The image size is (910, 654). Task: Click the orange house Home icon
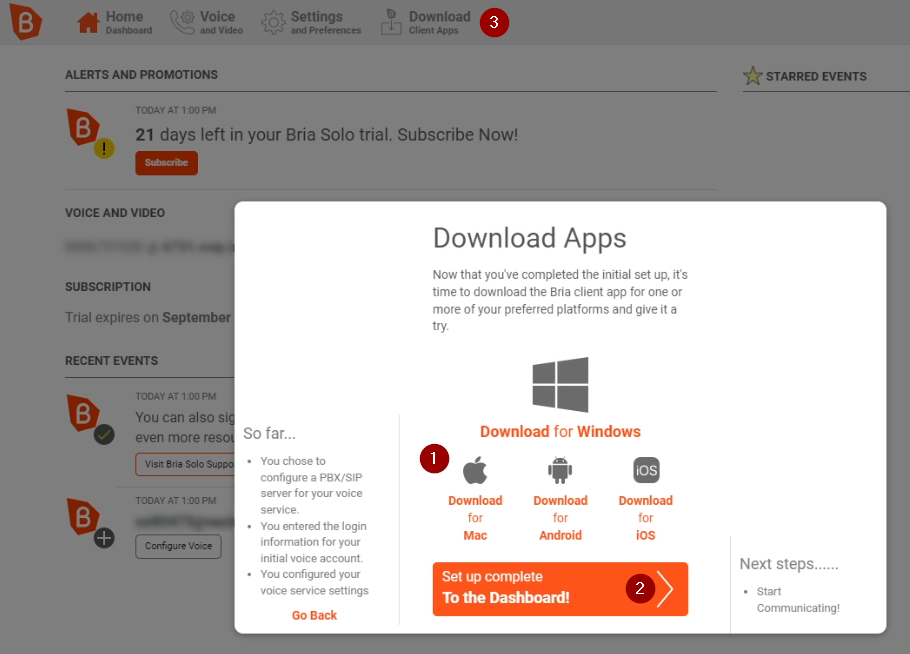(x=88, y=23)
